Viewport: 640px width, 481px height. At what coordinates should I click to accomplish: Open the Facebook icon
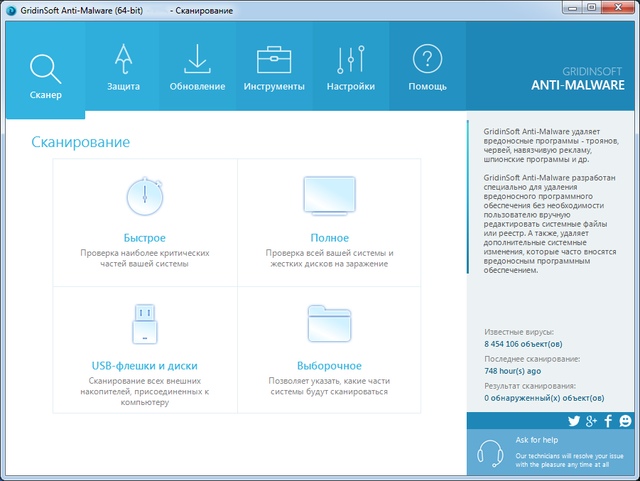coord(608,421)
